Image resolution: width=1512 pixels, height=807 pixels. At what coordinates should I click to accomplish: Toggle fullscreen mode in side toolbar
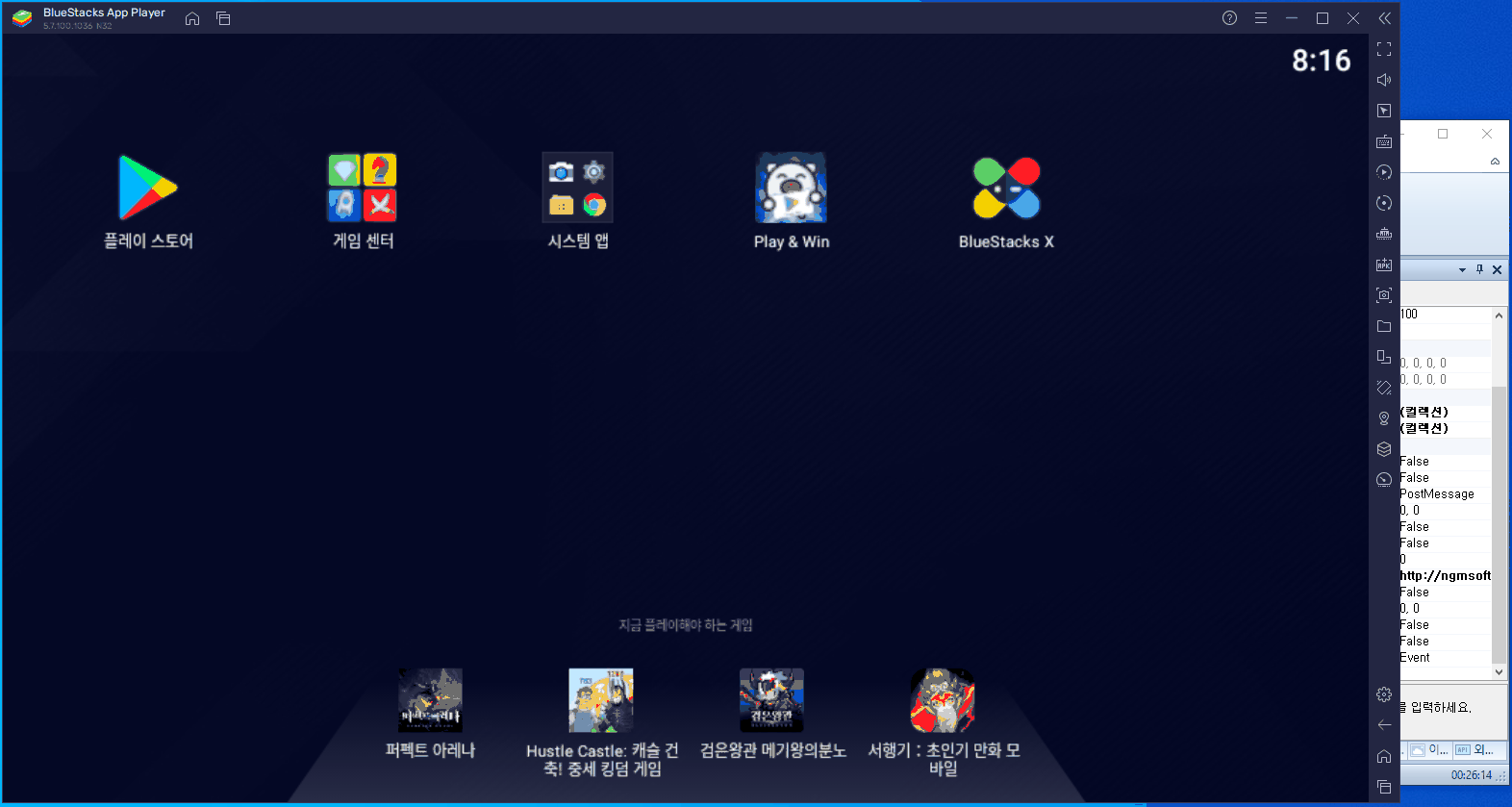click(1384, 49)
